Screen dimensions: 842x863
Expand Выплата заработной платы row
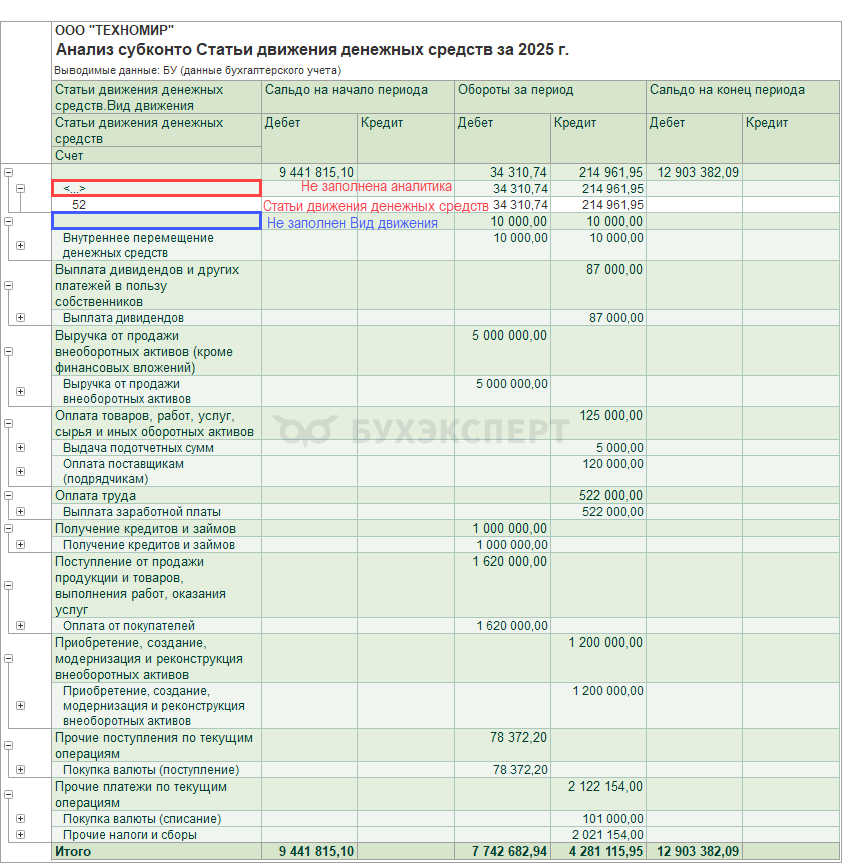[x=20, y=511]
